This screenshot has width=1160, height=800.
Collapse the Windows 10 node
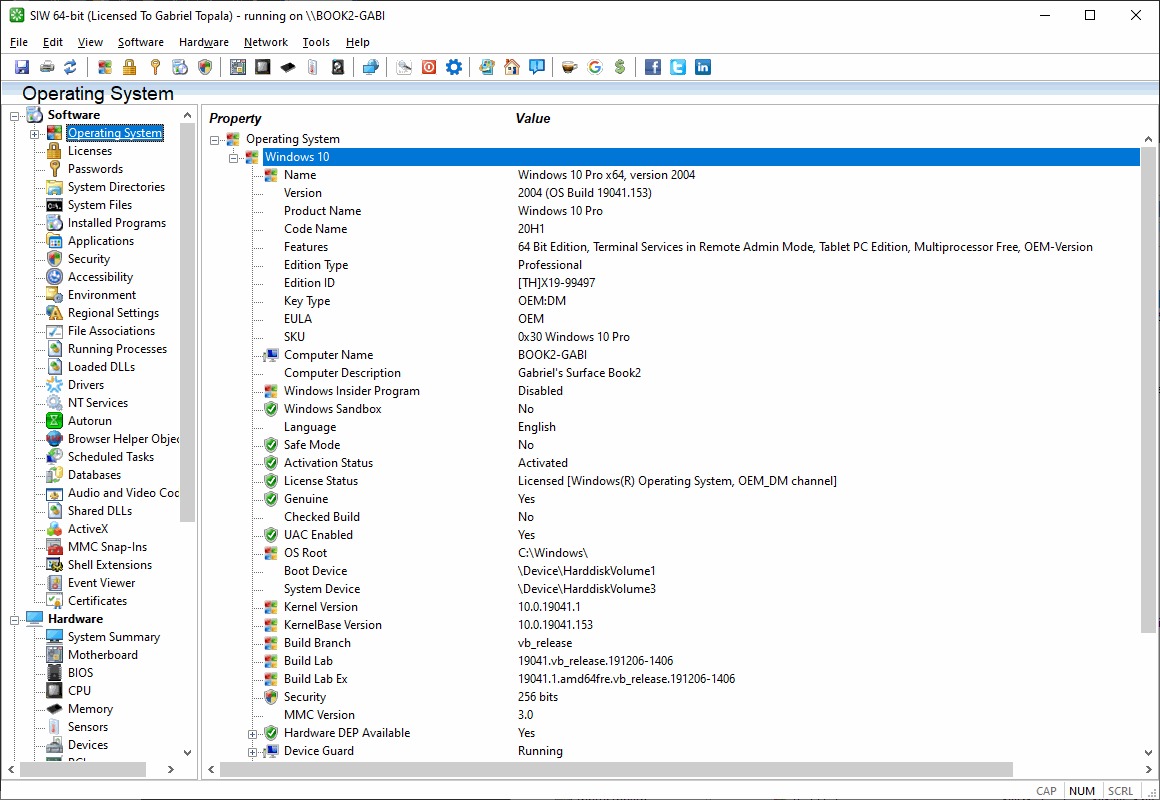click(234, 158)
